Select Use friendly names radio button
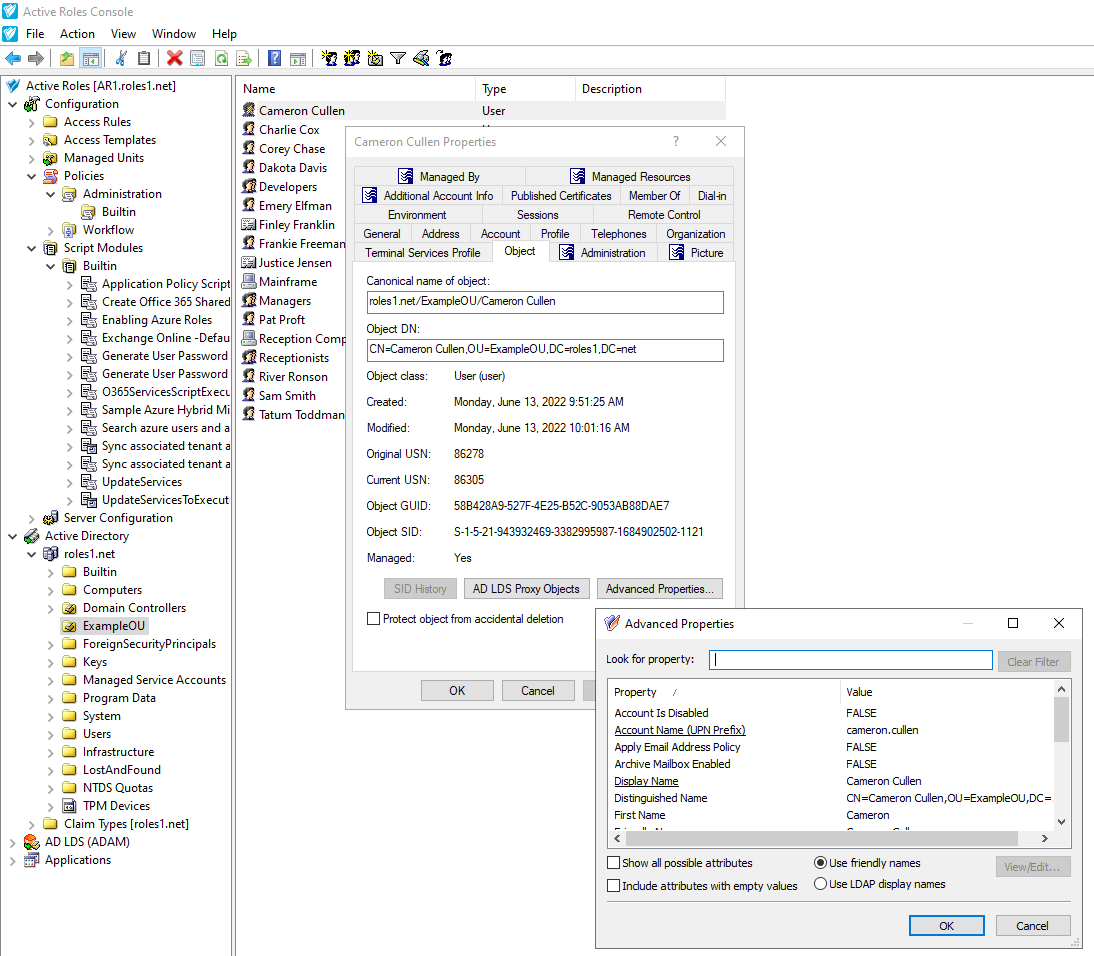 820,863
